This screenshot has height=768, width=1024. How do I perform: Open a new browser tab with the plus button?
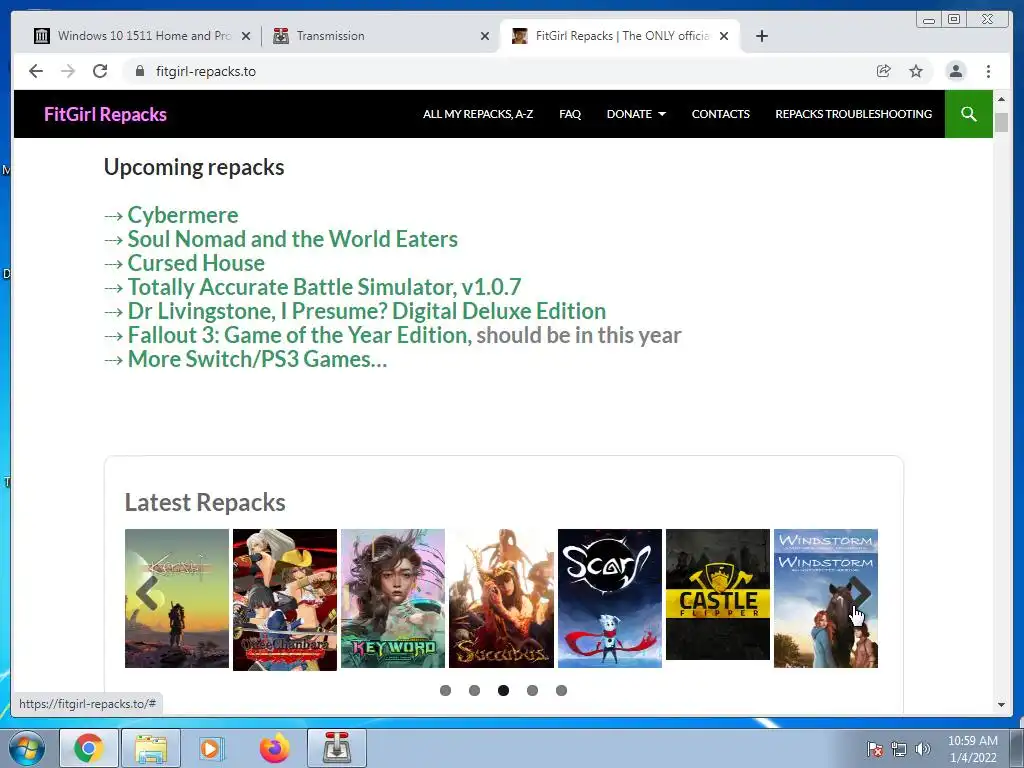761,36
